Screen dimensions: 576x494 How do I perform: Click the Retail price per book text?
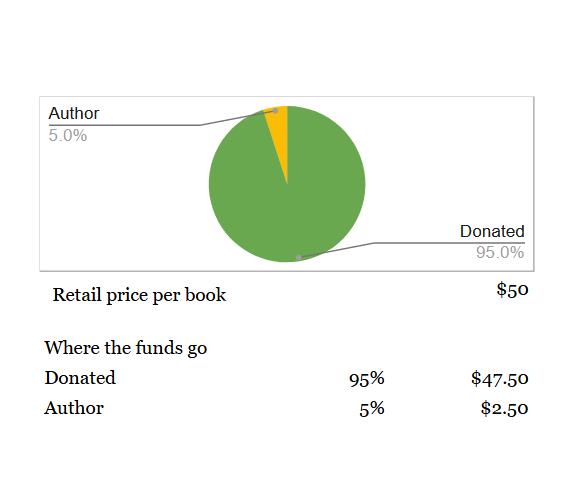[x=139, y=295]
